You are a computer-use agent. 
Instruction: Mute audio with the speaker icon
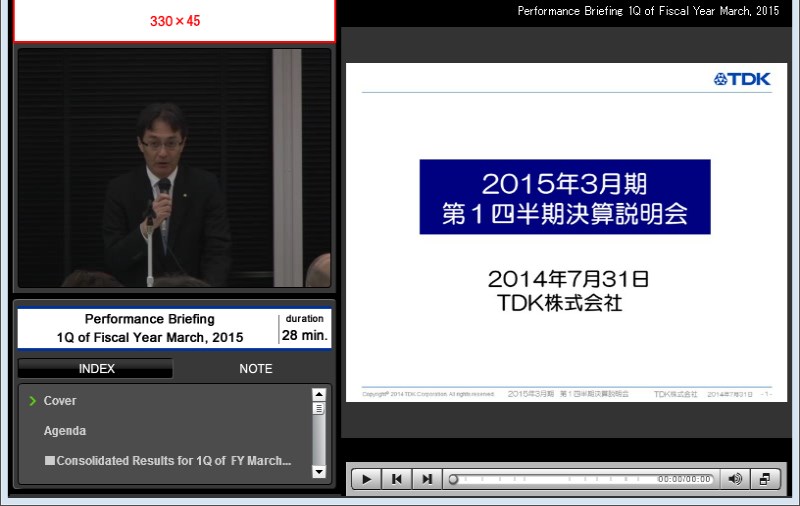pos(735,479)
